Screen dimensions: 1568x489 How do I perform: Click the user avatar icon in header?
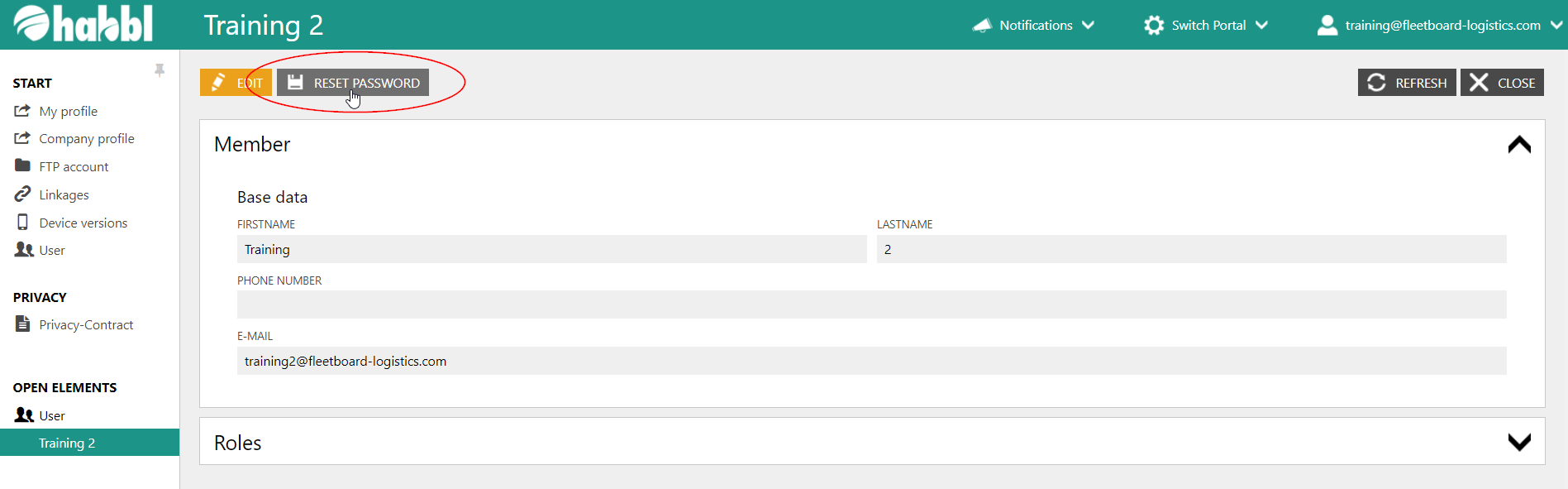(x=1327, y=25)
